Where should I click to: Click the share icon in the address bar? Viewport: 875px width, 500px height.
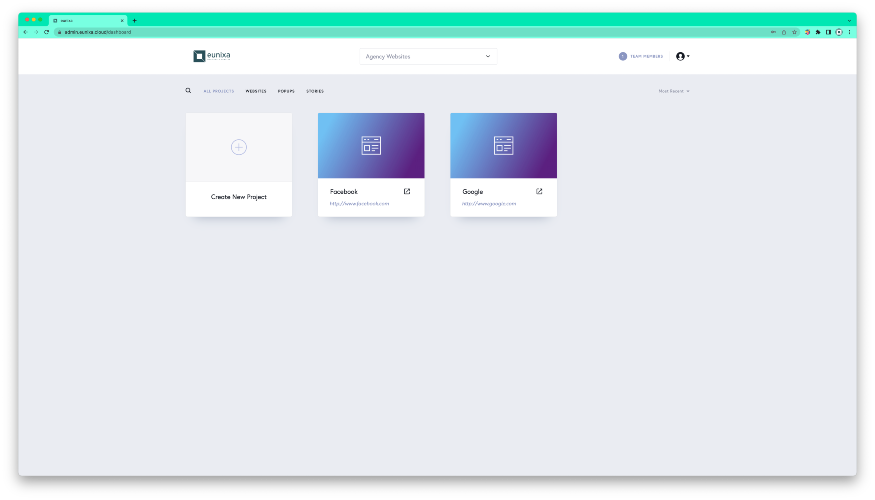pyautogui.click(x=784, y=32)
